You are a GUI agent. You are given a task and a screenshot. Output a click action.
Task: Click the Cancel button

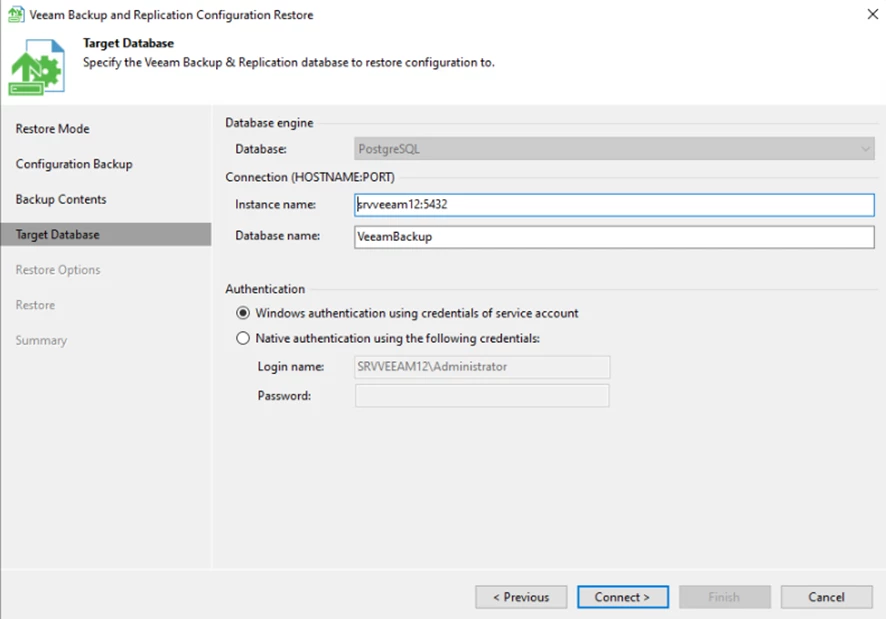tap(826, 597)
